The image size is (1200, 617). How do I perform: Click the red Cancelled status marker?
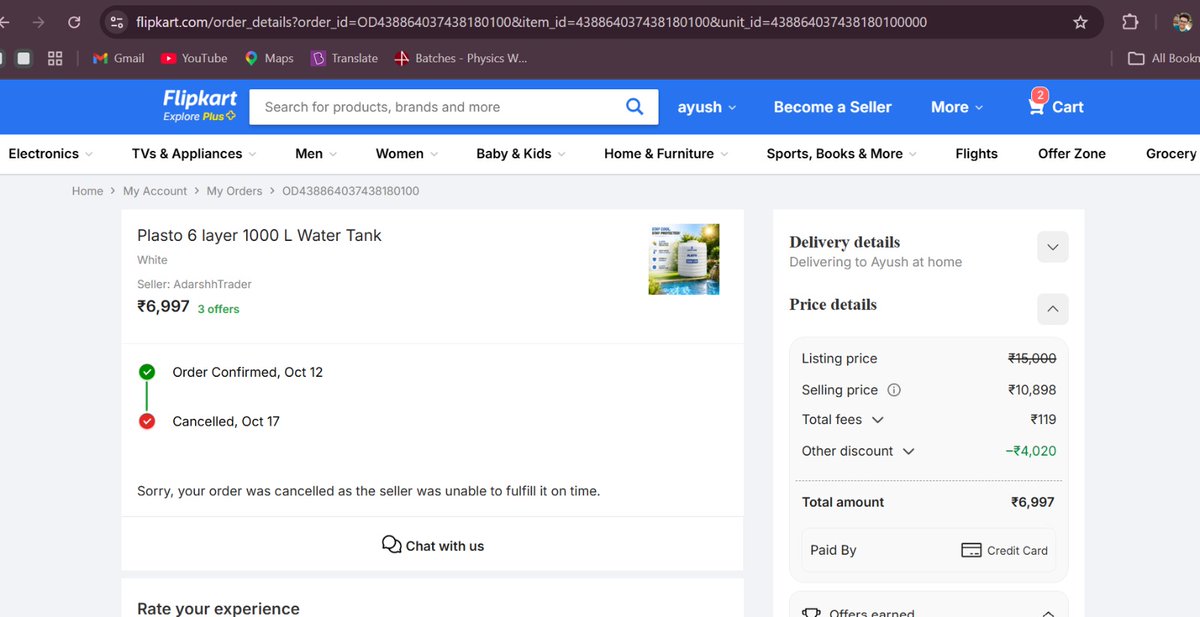click(x=147, y=421)
